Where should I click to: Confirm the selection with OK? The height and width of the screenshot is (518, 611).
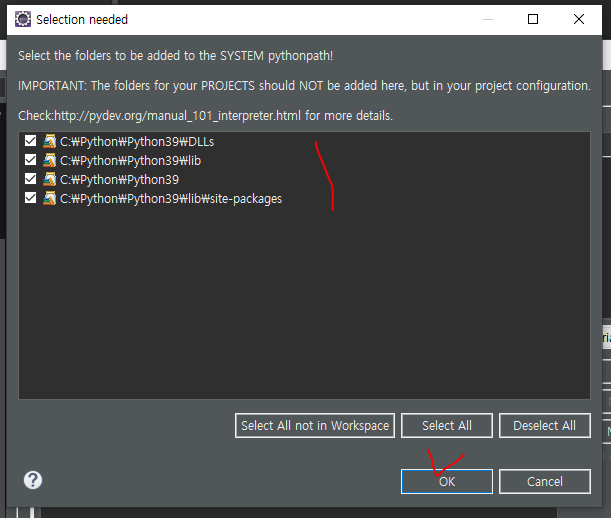click(447, 482)
